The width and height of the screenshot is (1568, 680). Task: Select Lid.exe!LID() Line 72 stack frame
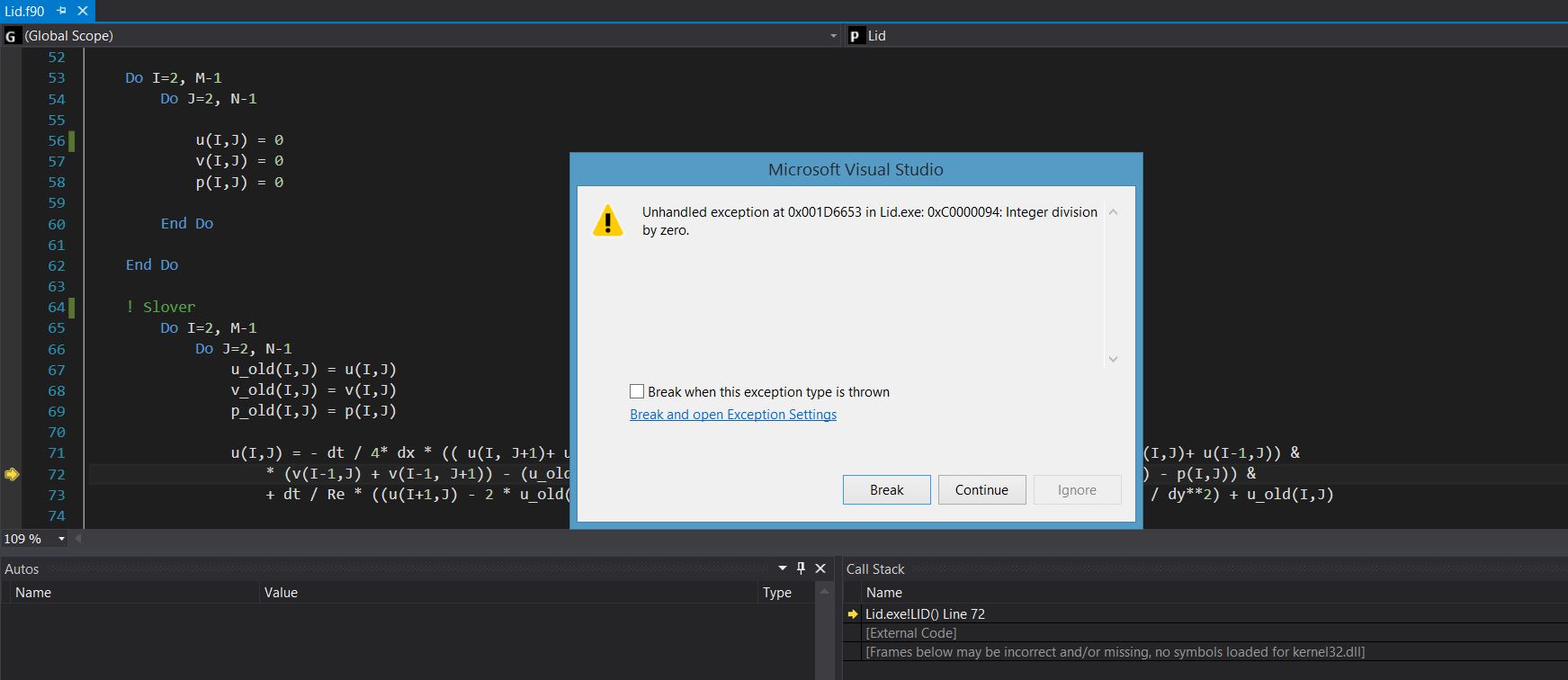pos(925,614)
